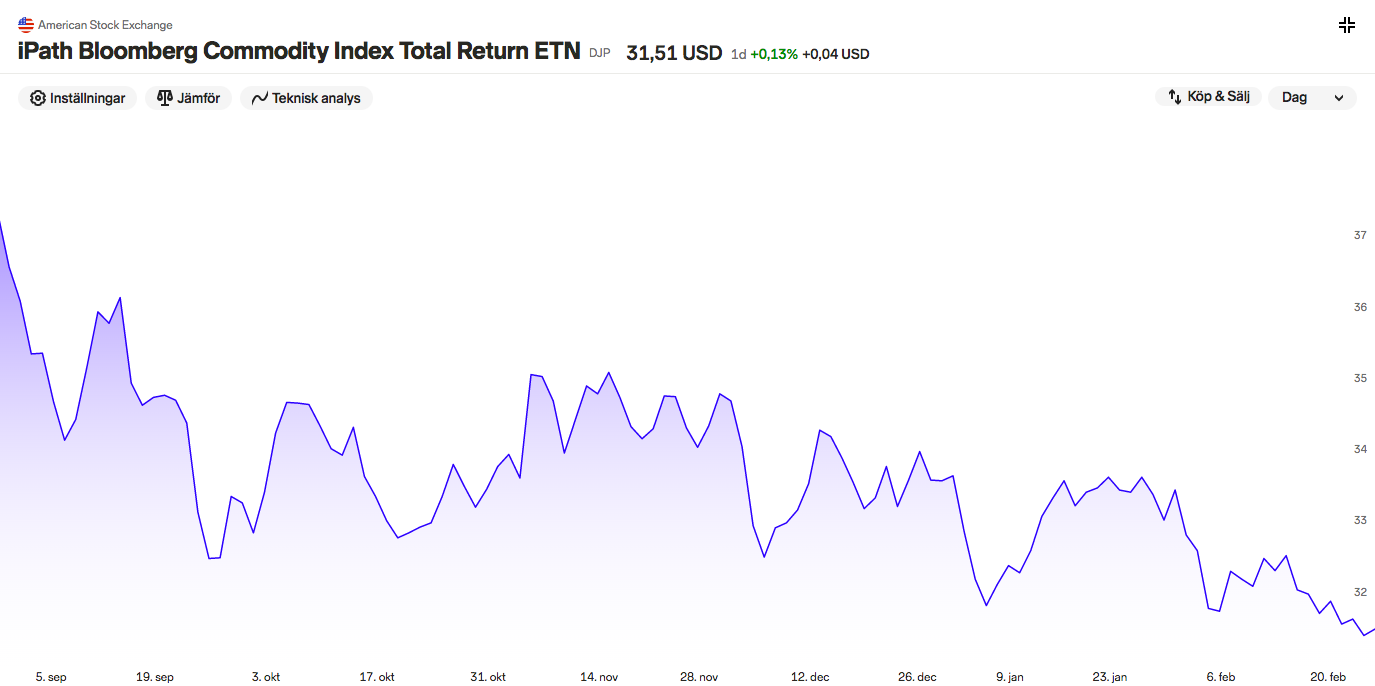
Task: Click the 37 price axis label
Action: [1360, 235]
